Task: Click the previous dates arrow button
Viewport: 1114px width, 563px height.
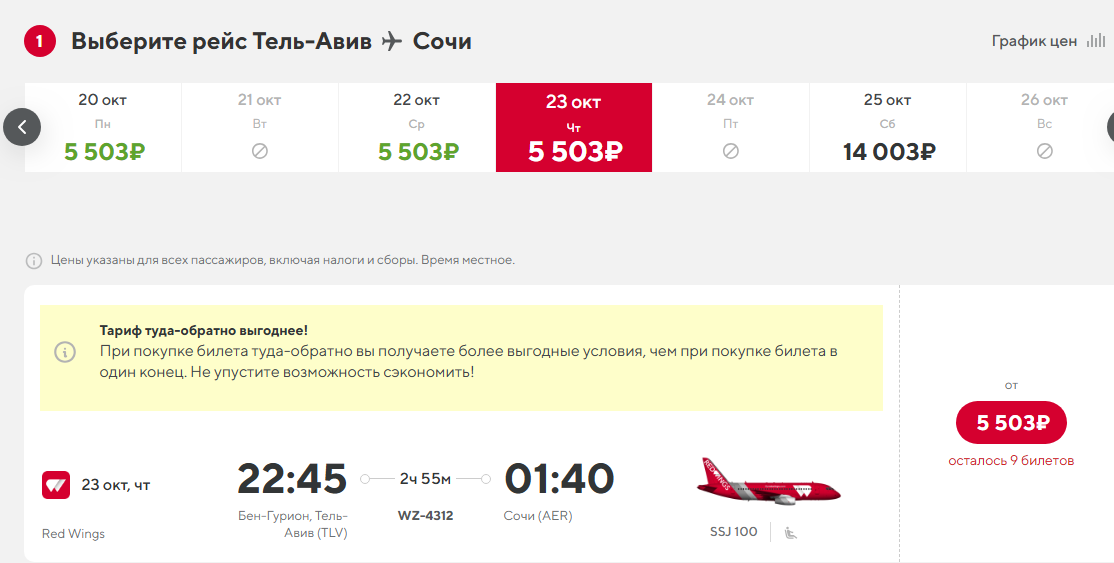Action: [x=22, y=127]
